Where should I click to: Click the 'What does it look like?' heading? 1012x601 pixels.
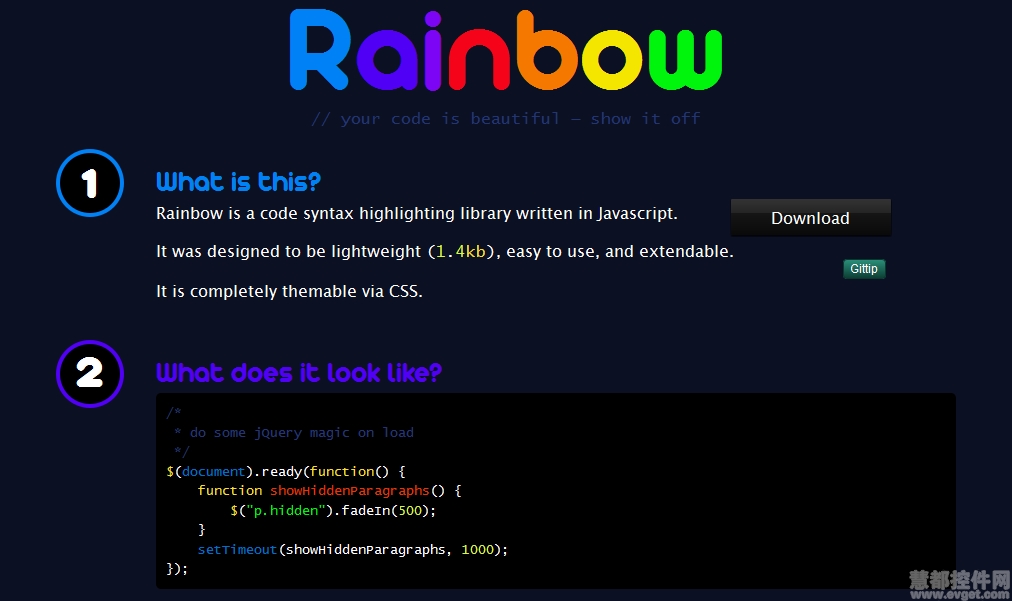point(299,372)
